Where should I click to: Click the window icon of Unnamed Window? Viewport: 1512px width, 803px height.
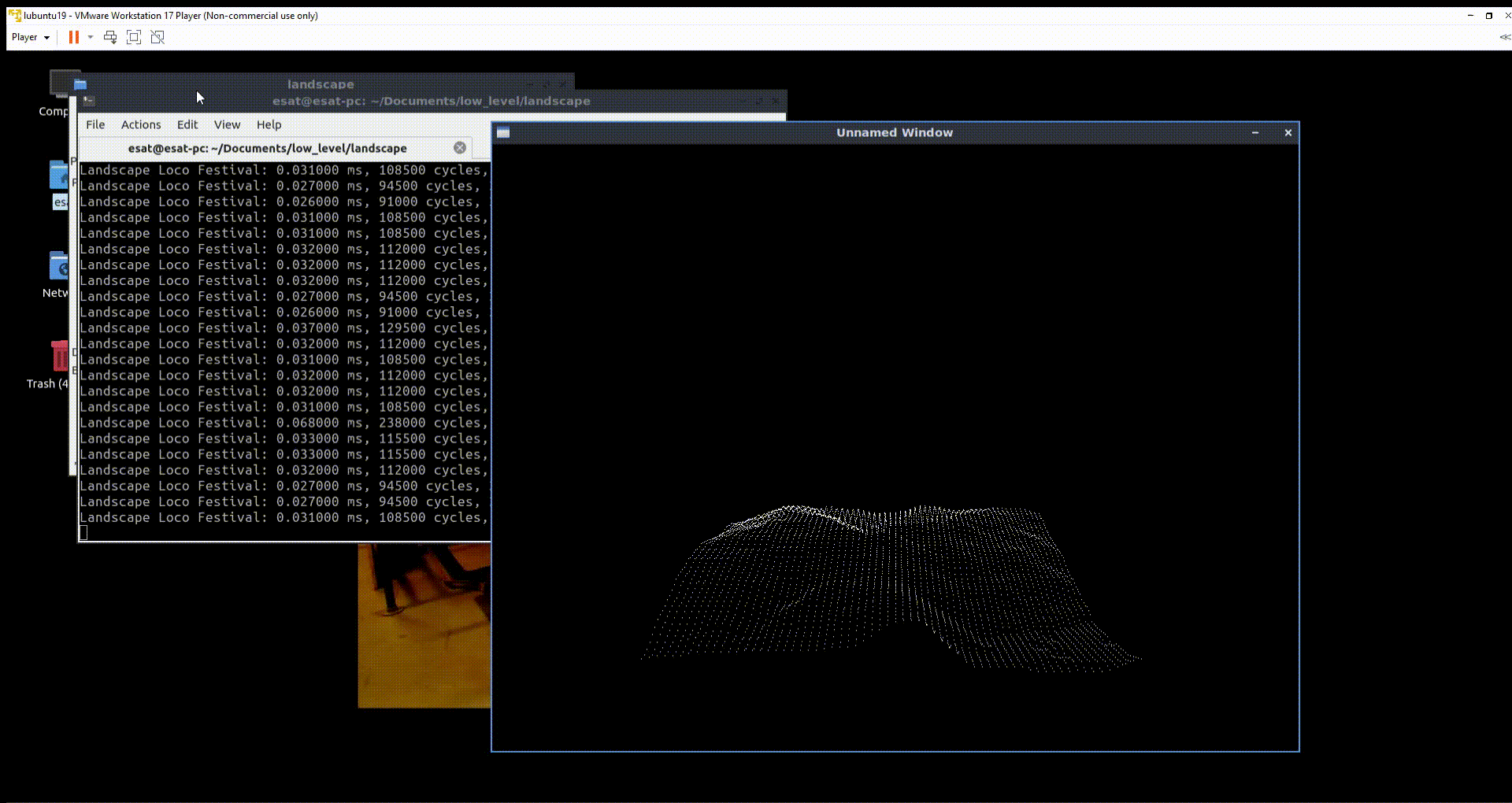(x=502, y=133)
